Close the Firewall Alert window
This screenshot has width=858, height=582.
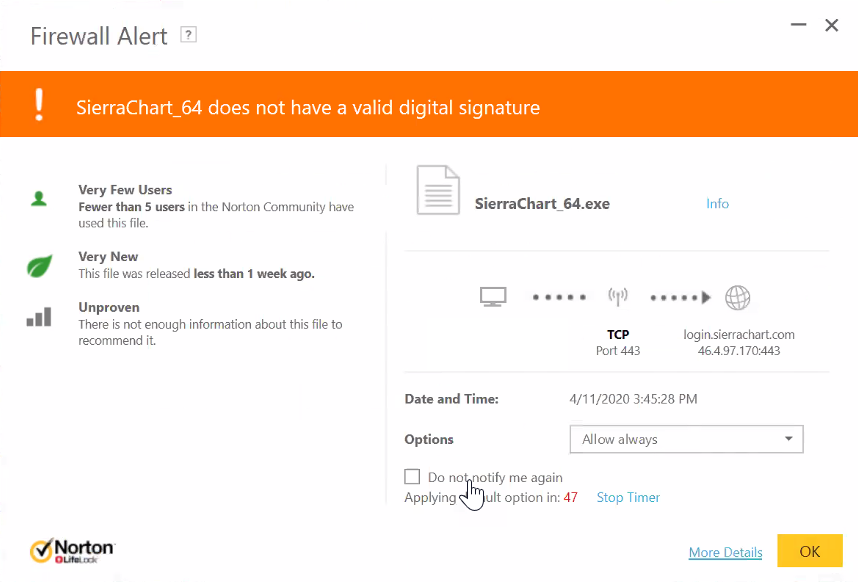pos(832,25)
